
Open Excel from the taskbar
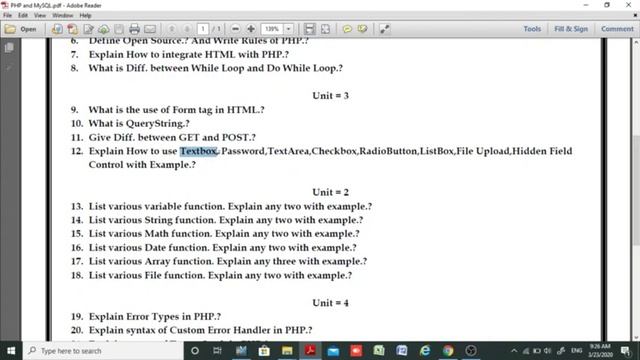[379, 351]
